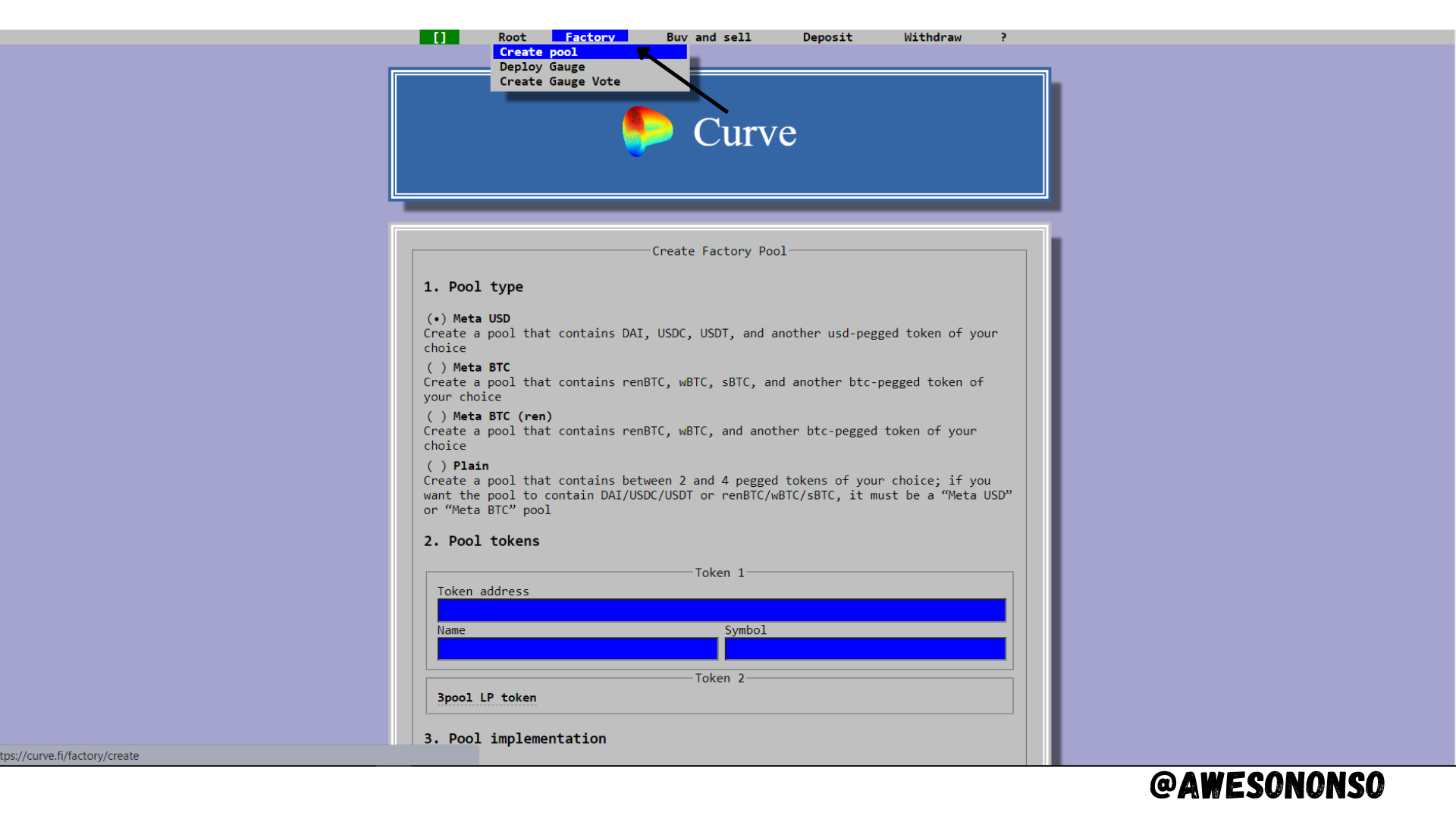Focus the token Name input field
The height and width of the screenshot is (819, 1456).
(x=578, y=648)
